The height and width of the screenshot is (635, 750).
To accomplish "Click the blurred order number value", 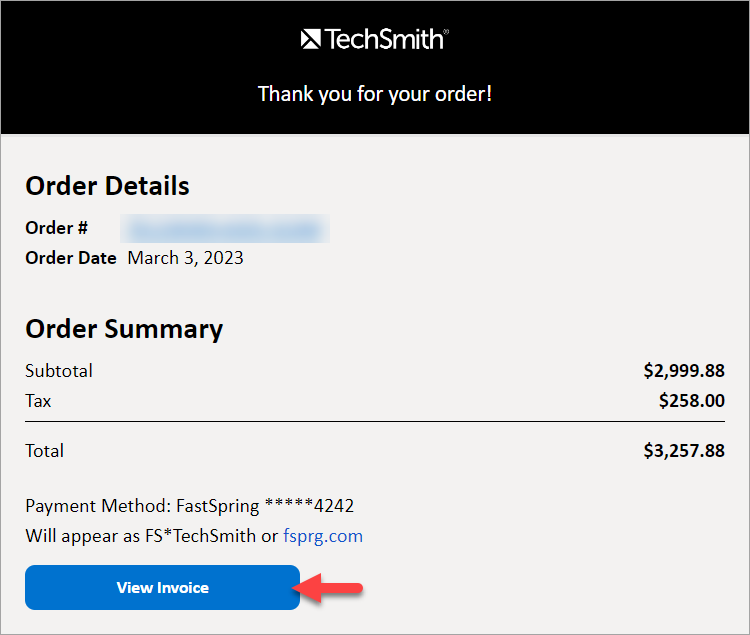I will (x=224, y=228).
